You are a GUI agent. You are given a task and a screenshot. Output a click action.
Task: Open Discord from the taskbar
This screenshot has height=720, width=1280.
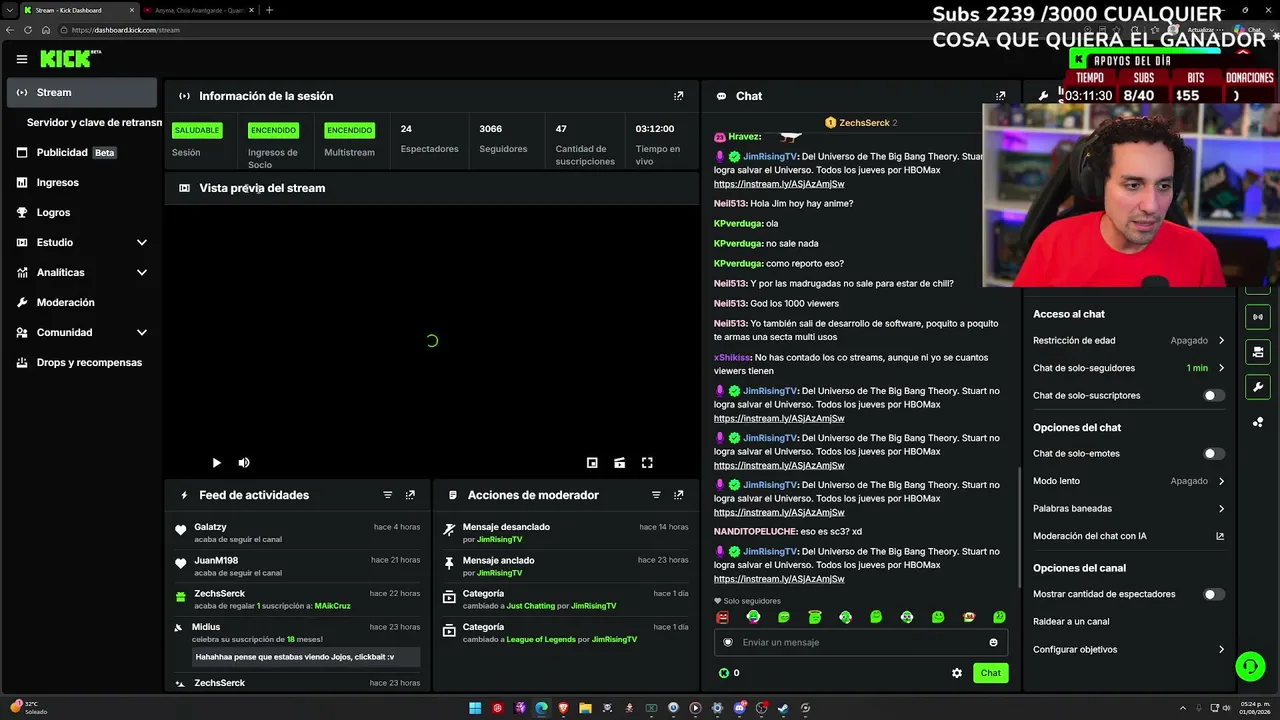click(x=739, y=708)
